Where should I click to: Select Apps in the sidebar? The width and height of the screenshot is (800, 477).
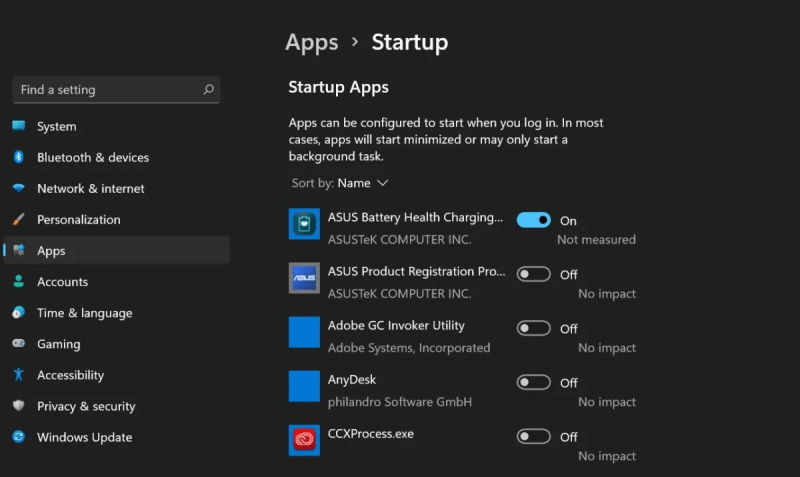116,250
